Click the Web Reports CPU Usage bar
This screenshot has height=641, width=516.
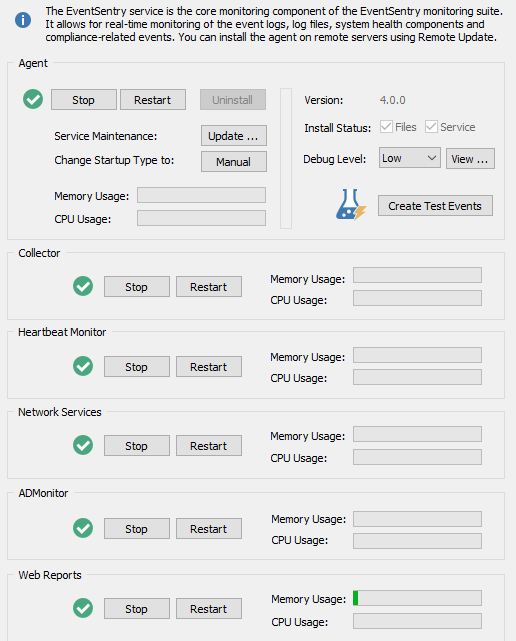417,621
